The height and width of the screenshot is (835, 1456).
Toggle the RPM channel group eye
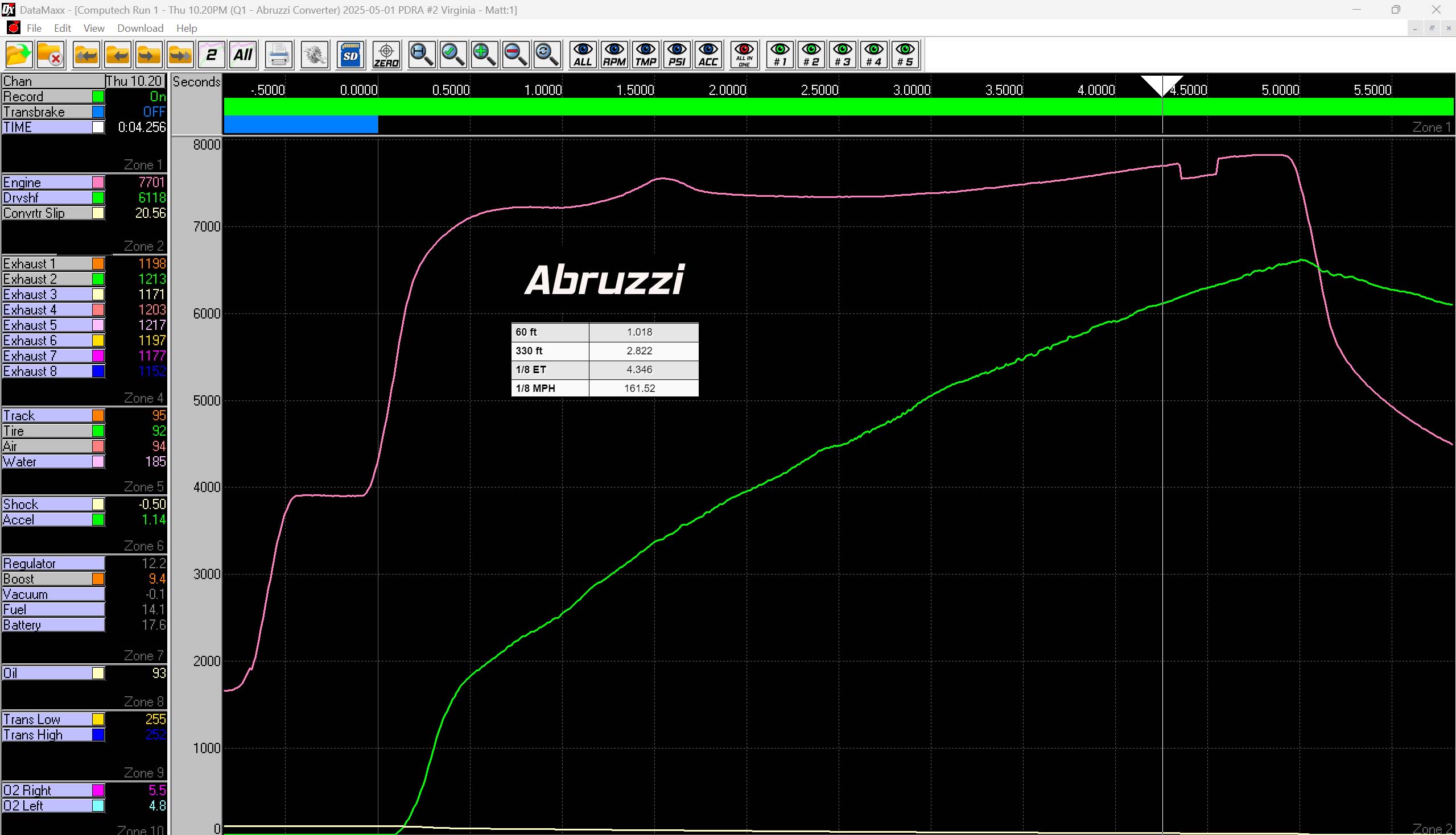(614, 55)
